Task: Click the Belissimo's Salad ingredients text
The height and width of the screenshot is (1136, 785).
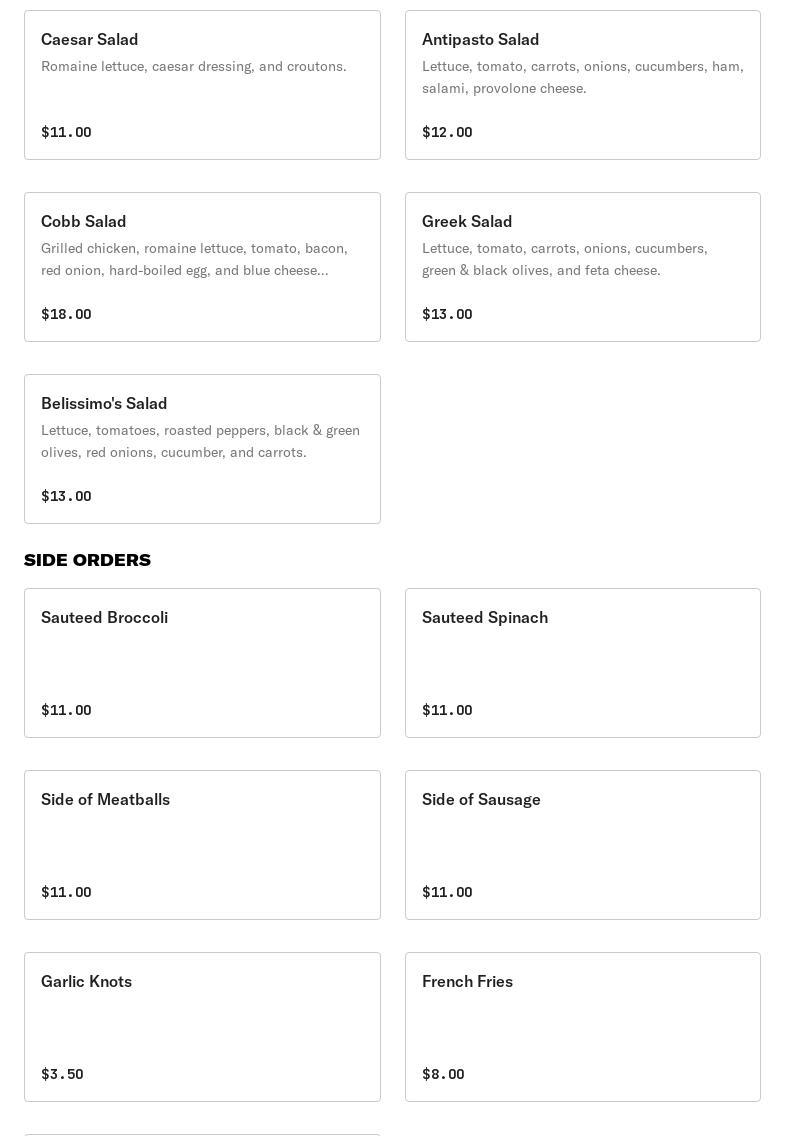Action: coord(200,441)
